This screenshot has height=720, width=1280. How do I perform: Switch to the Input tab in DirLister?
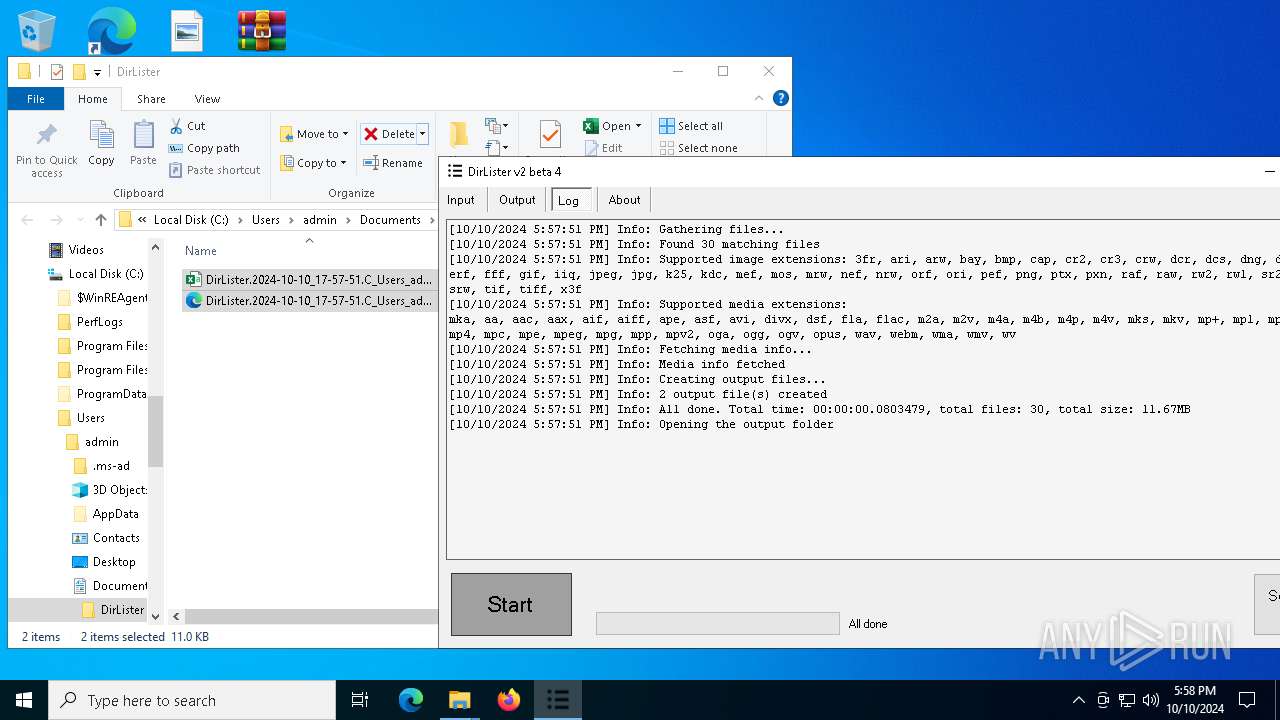461,200
